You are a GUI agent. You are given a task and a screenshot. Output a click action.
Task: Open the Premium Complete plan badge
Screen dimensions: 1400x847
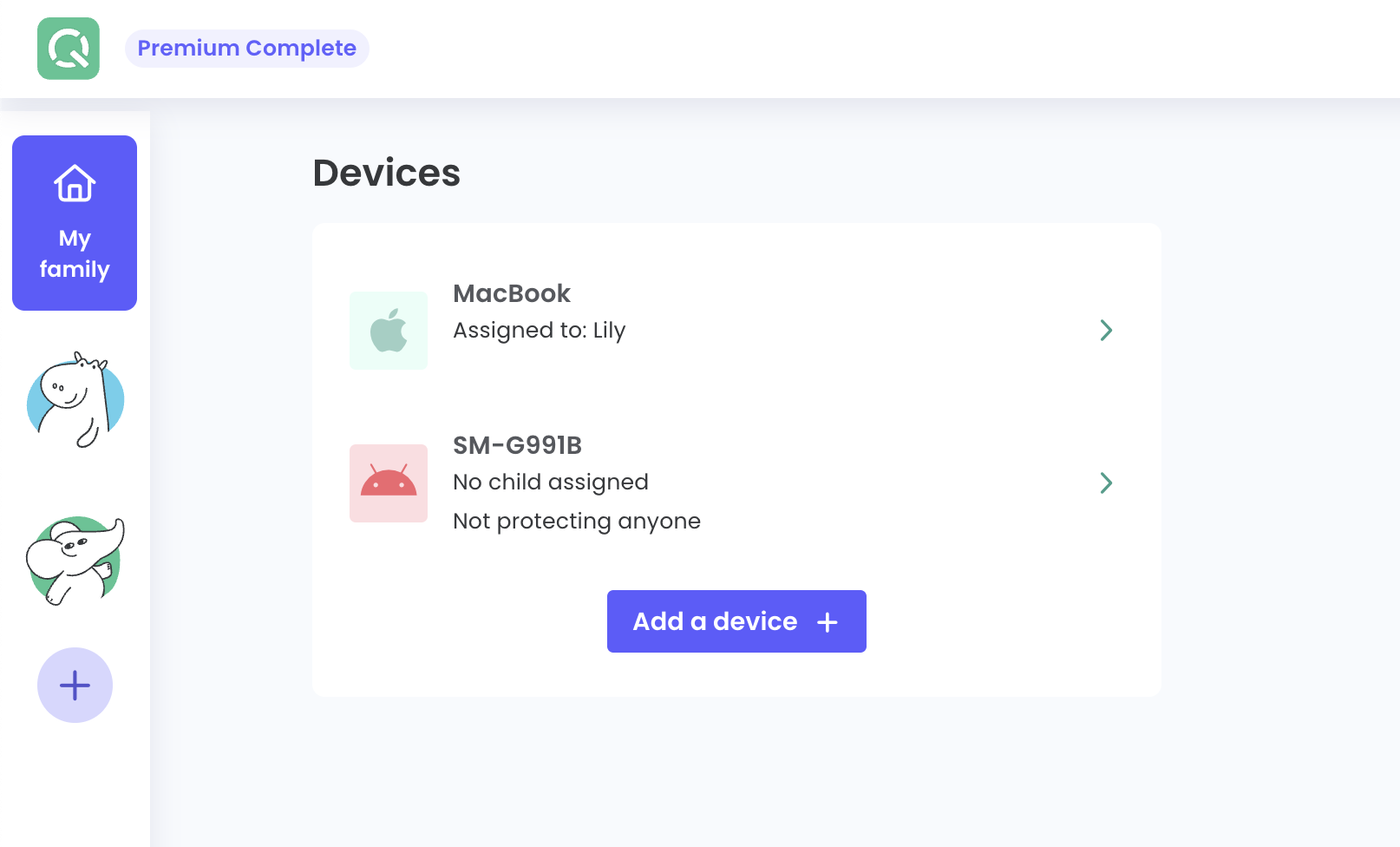(247, 49)
